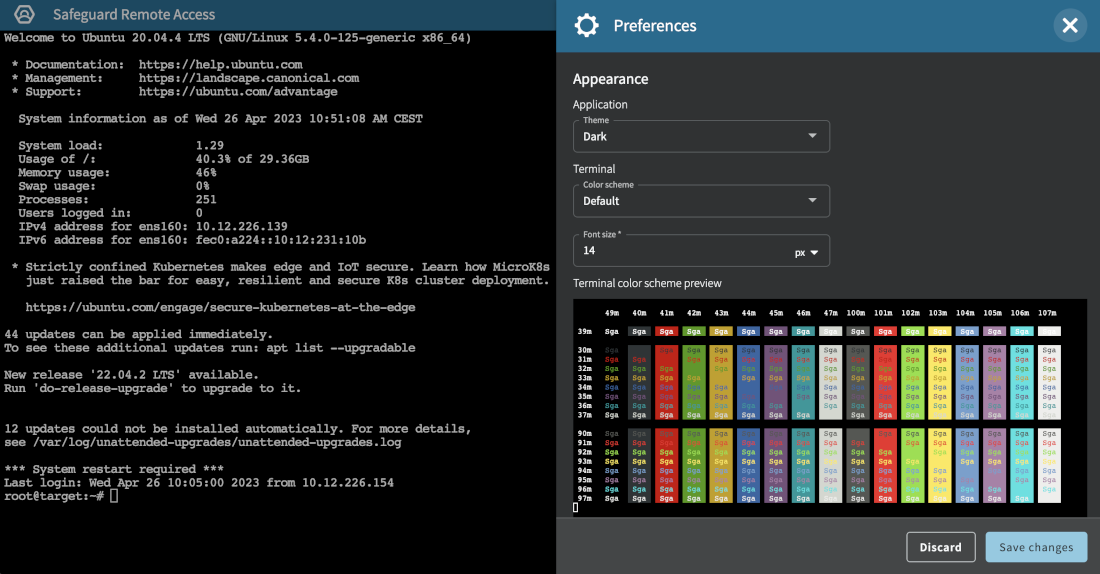Click the Last login line in terminal
The image size is (1100, 574).
coord(199,483)
